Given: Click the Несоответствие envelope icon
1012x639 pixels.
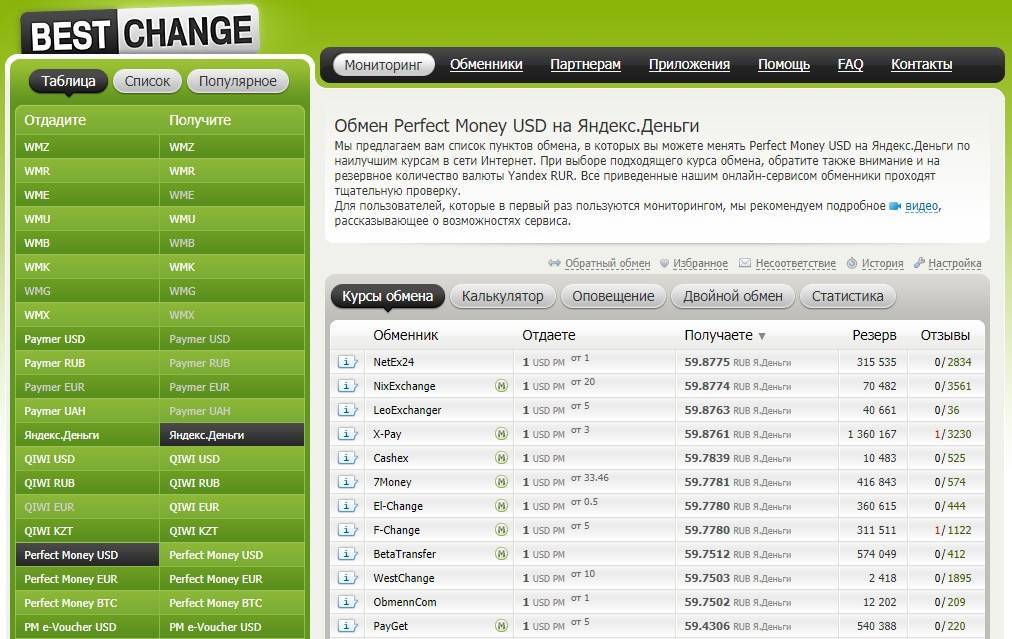Looking at the screenshot, I should coord(745,264).
